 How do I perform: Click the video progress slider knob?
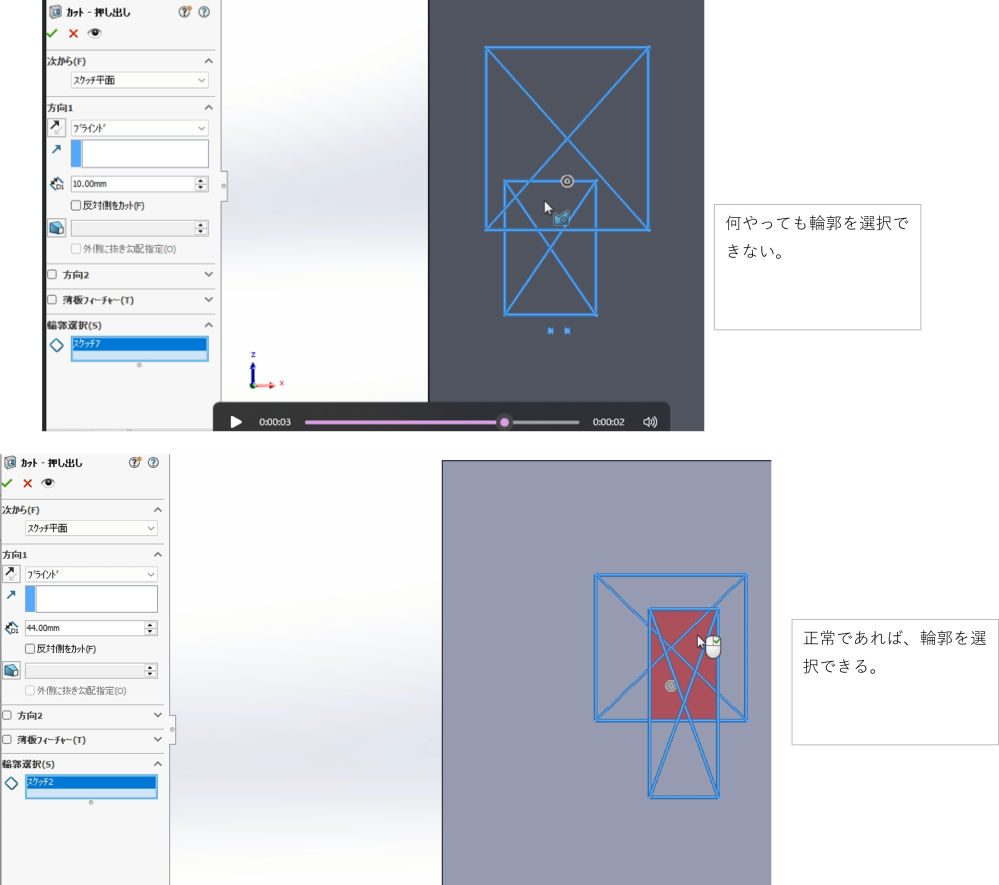(x=505, y=422)
